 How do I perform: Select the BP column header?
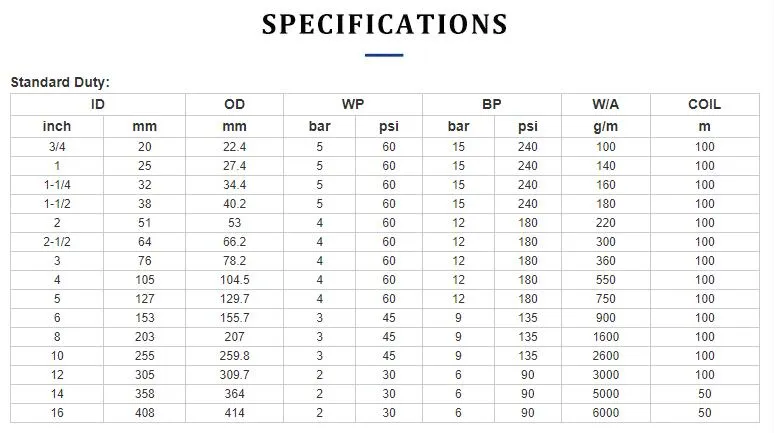[x=492, y=104]
